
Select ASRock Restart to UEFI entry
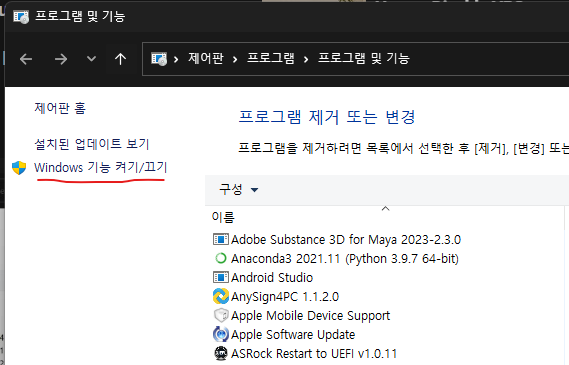click(x=314, y=354)
